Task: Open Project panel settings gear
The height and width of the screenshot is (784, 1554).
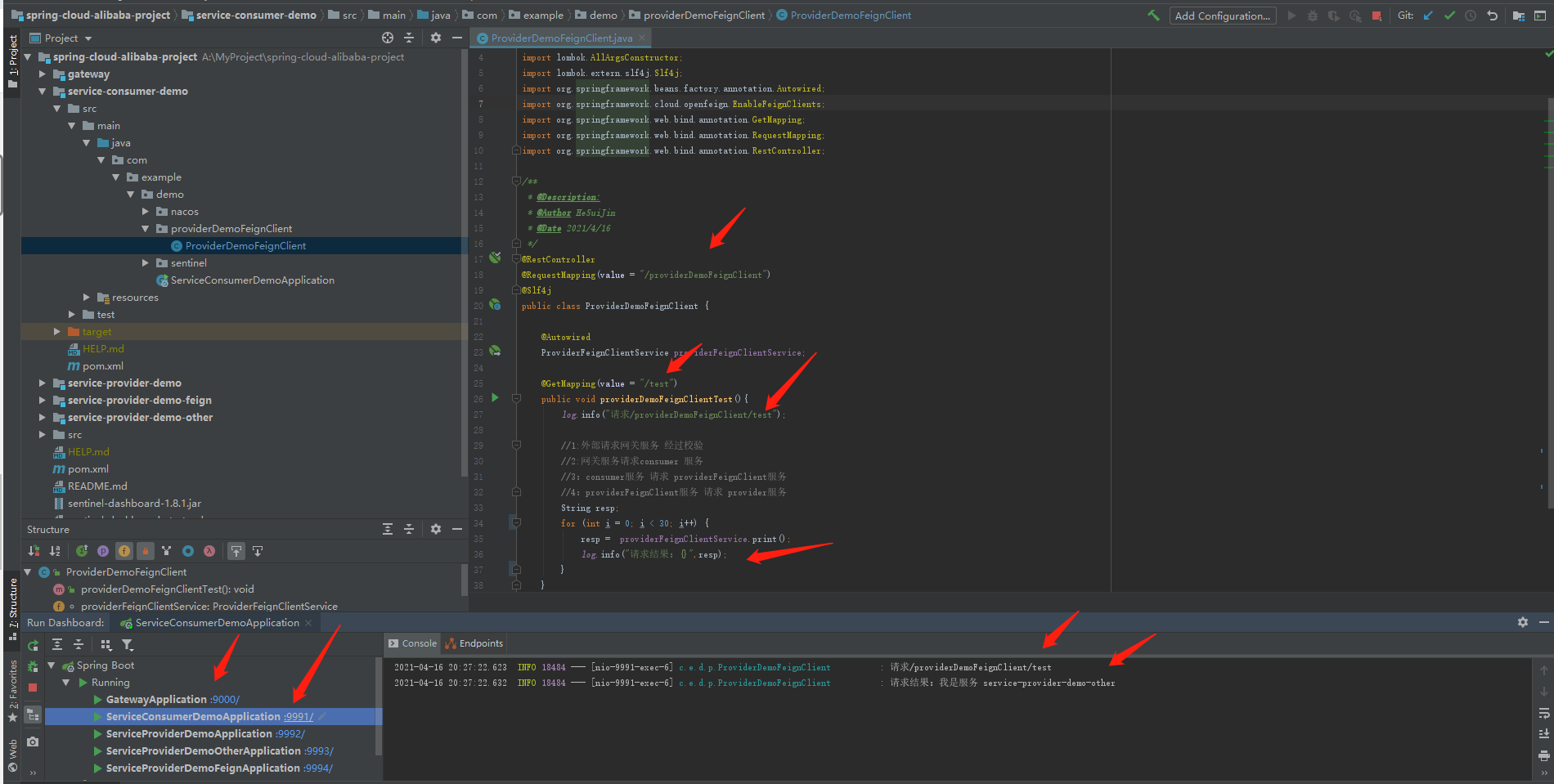Action: [436, 38]
